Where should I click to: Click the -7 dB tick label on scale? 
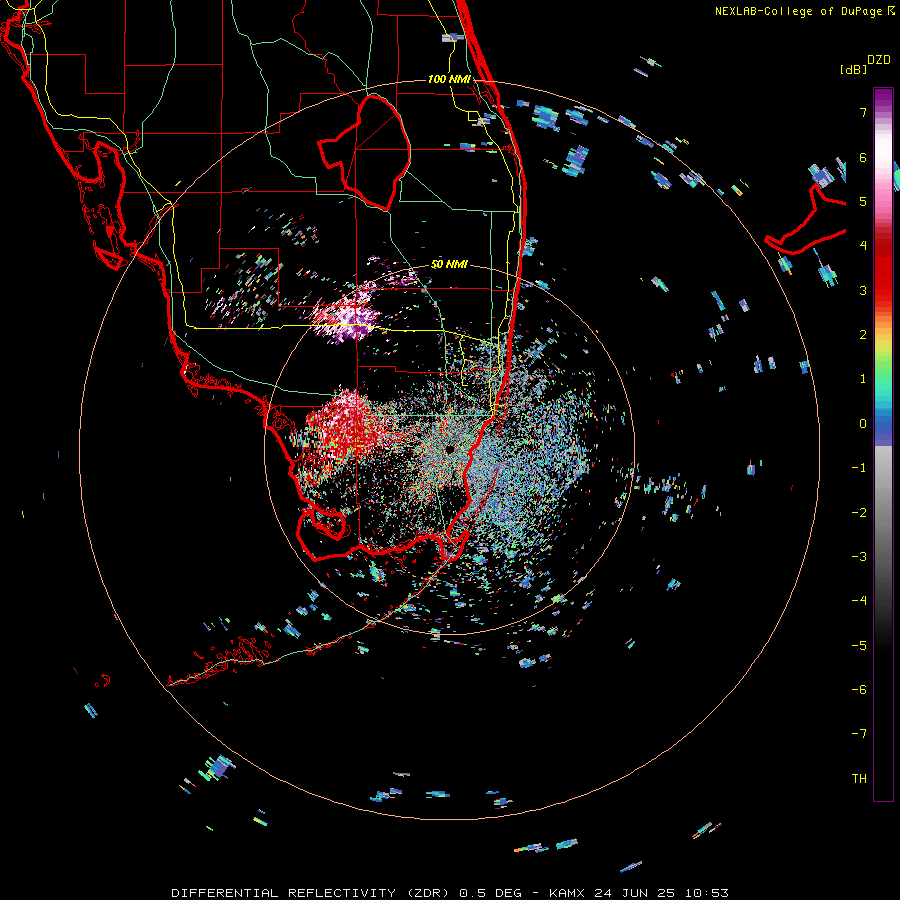pos(859,734)
